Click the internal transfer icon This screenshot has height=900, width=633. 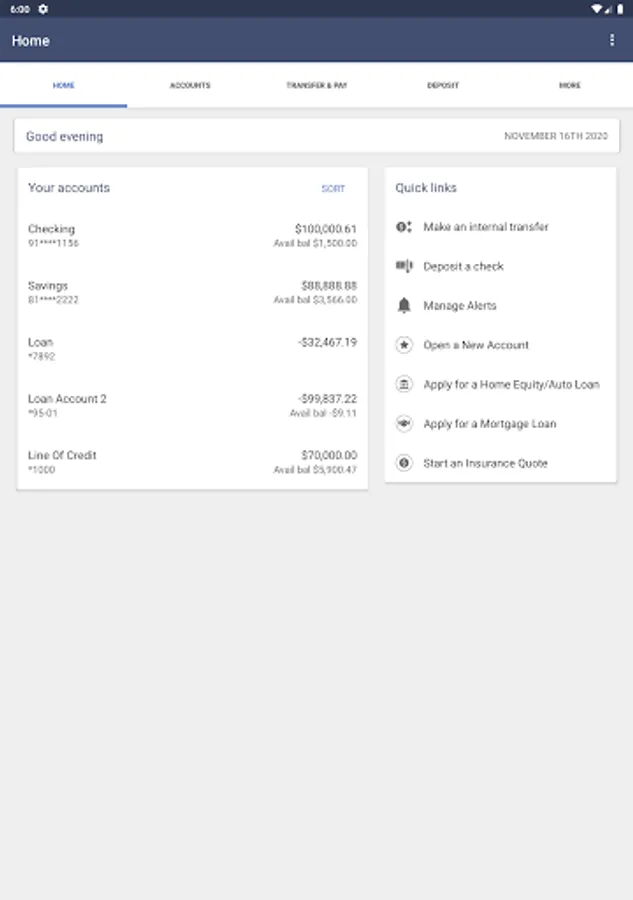[x=404, y=227]
